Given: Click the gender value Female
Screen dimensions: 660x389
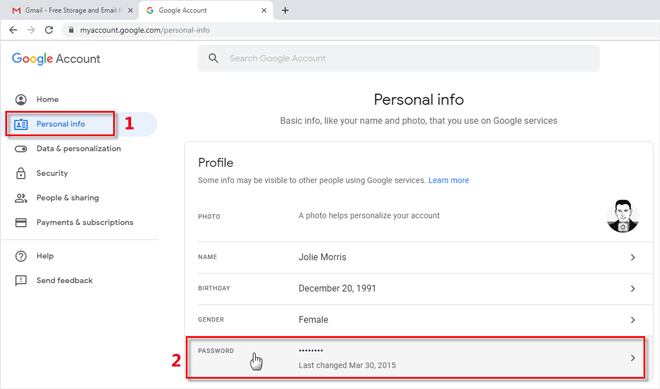Looking at the screenshot, I should (313, 320).
